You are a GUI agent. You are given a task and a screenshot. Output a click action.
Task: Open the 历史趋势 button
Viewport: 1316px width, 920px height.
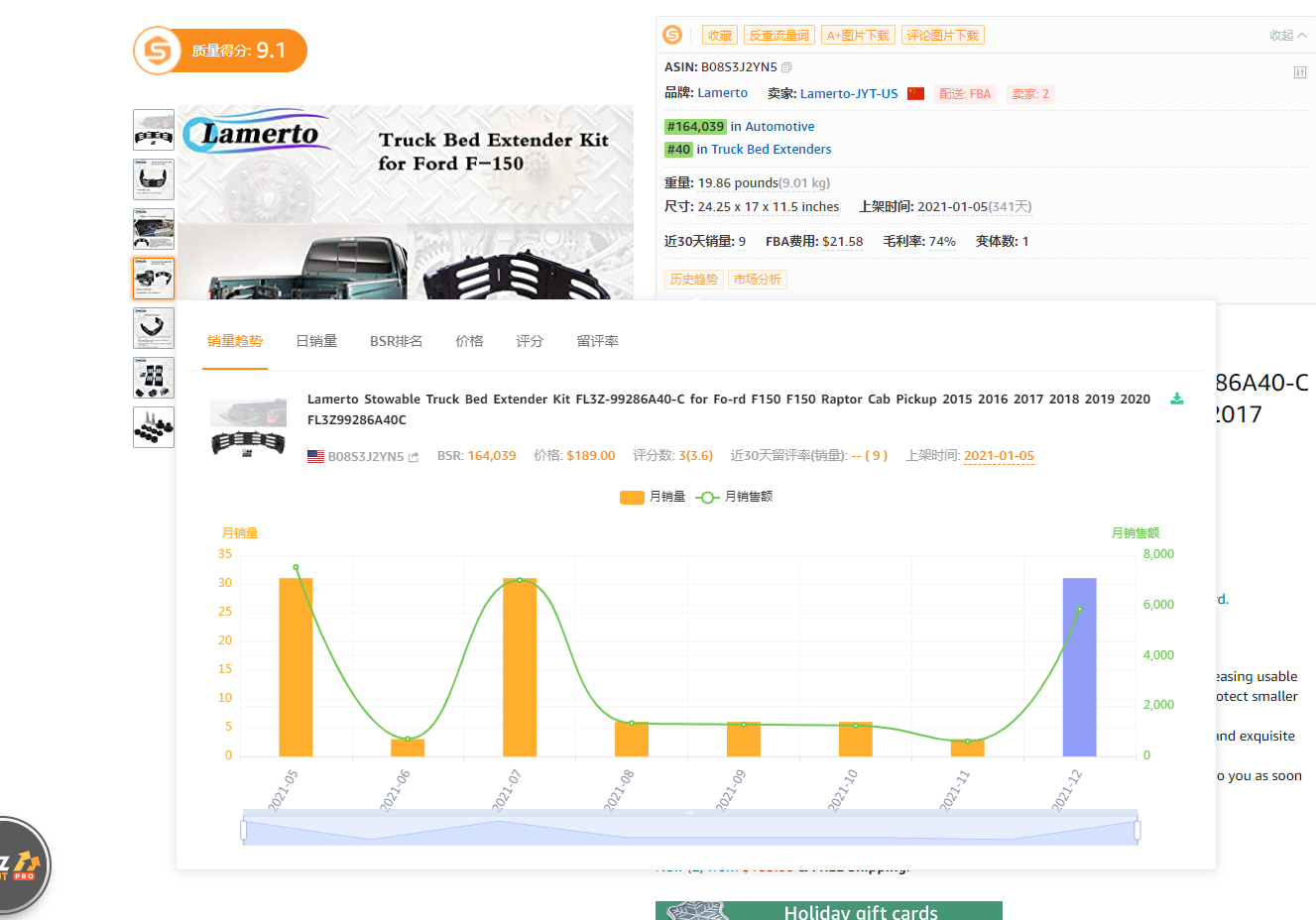click(x=693, y=280)
